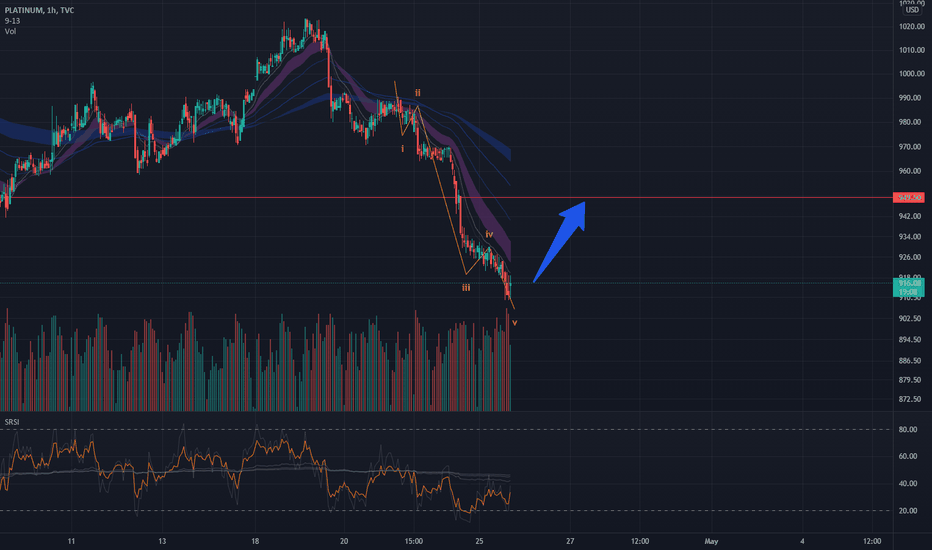Screen dimensions: 932x550
Task: Click the 902.50 price axis label
Action: coord(912,319)
